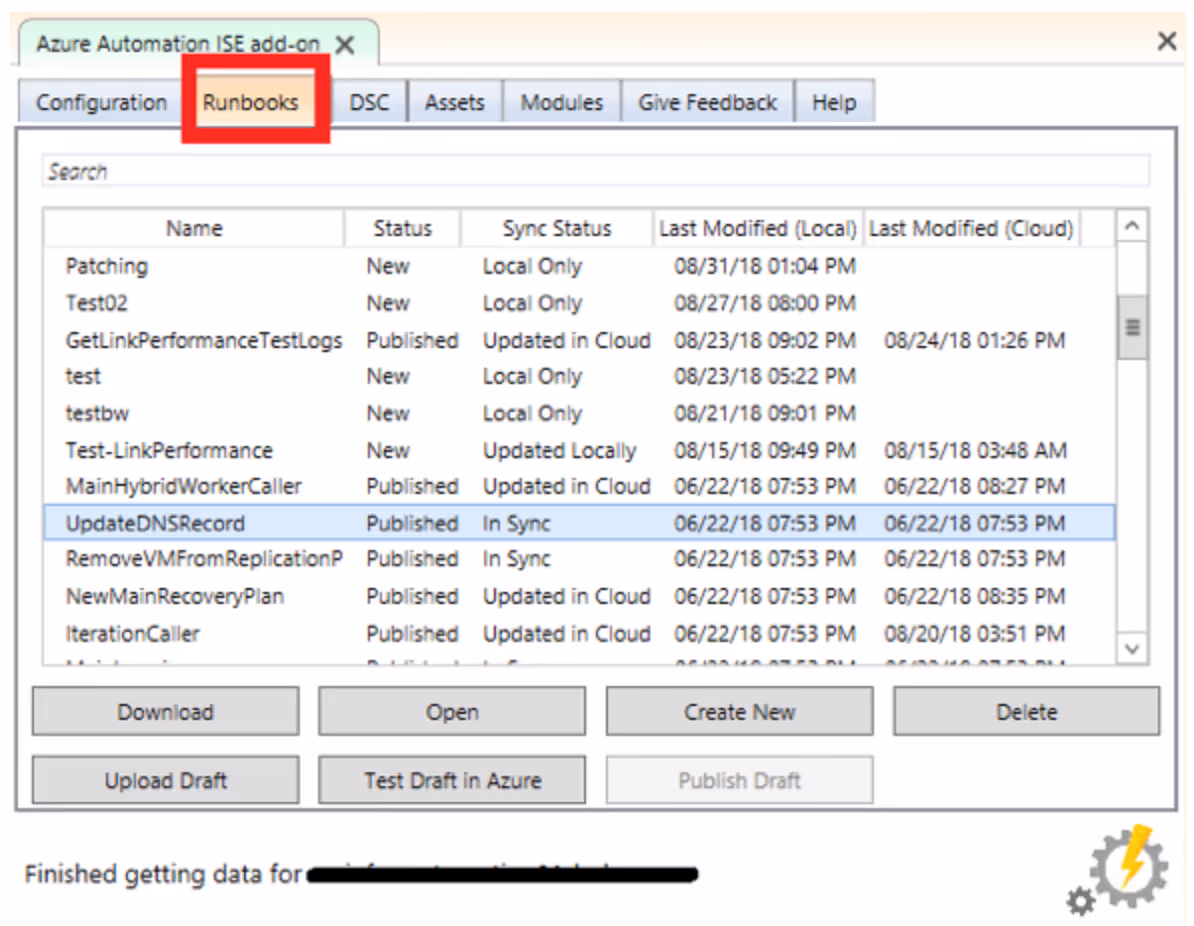The image size is (1194, 926).
Task: Click the Publish Draft button
Action: point(739,780)
